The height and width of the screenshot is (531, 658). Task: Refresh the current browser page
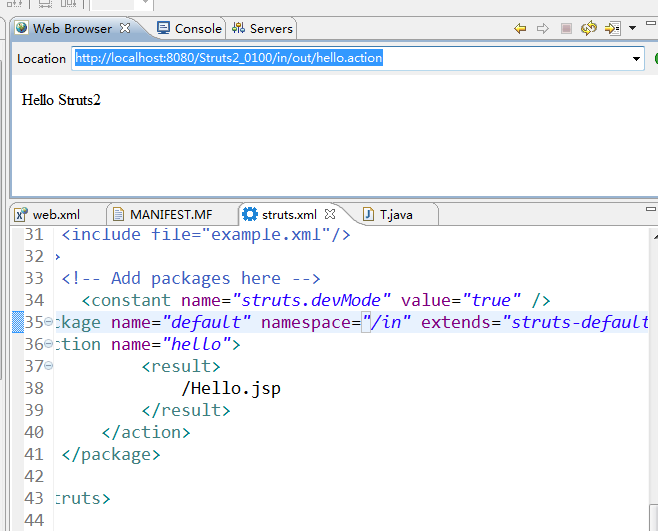pos(589,29)
